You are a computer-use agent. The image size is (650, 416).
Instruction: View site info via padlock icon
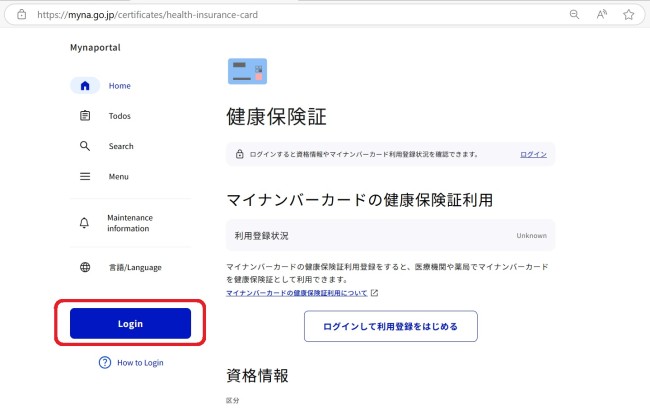click(x=21, y=15)
